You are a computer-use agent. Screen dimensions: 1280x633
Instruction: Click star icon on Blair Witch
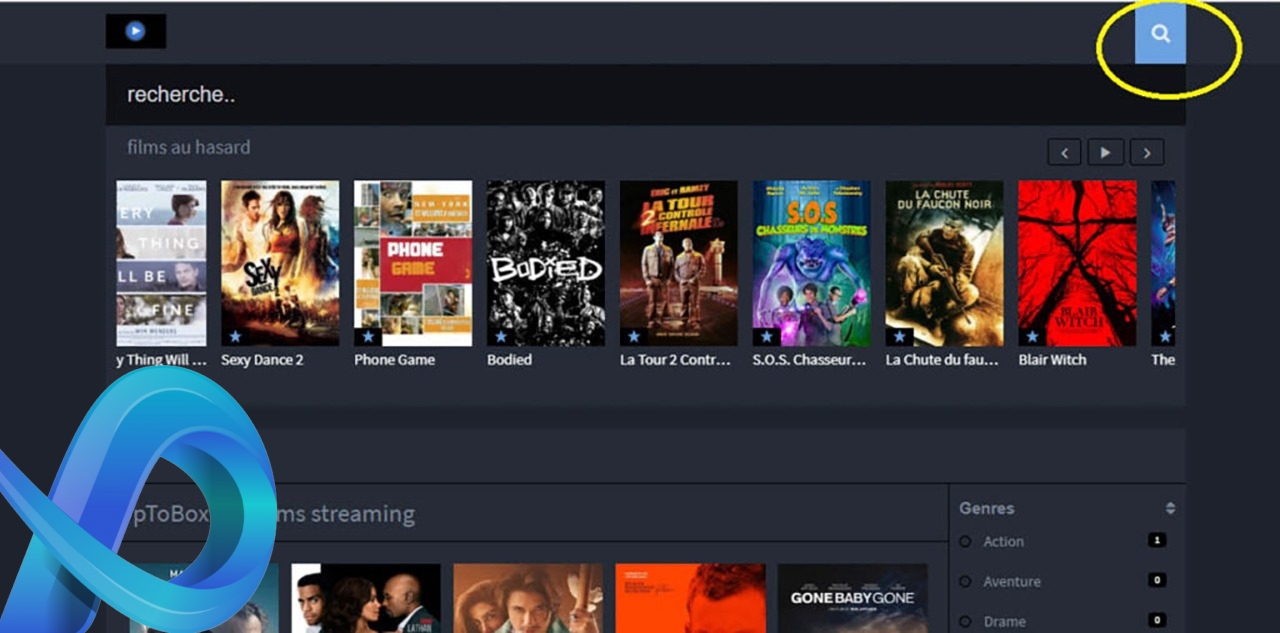tap(1032, 336)
